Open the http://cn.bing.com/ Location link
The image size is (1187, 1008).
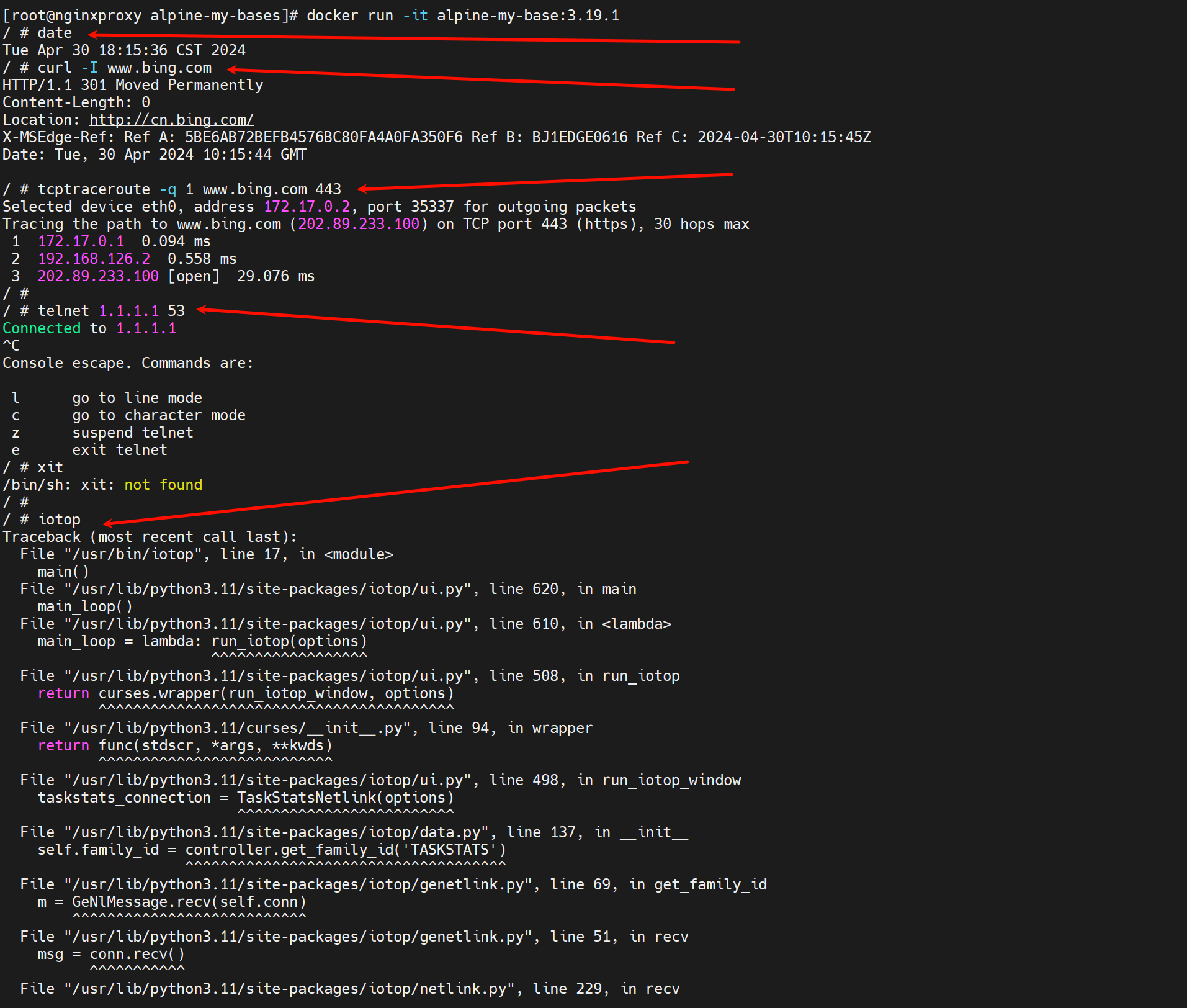171,120
